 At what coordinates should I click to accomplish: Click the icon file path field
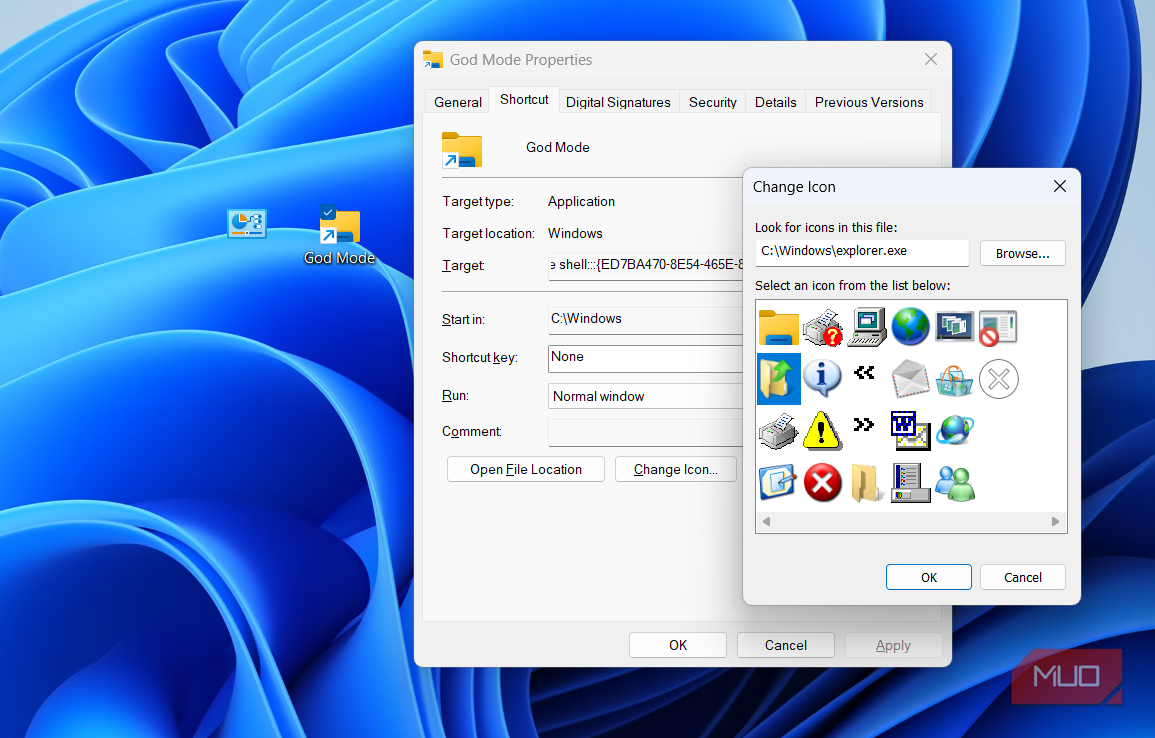pyautogui.click(x=862, y=252)
